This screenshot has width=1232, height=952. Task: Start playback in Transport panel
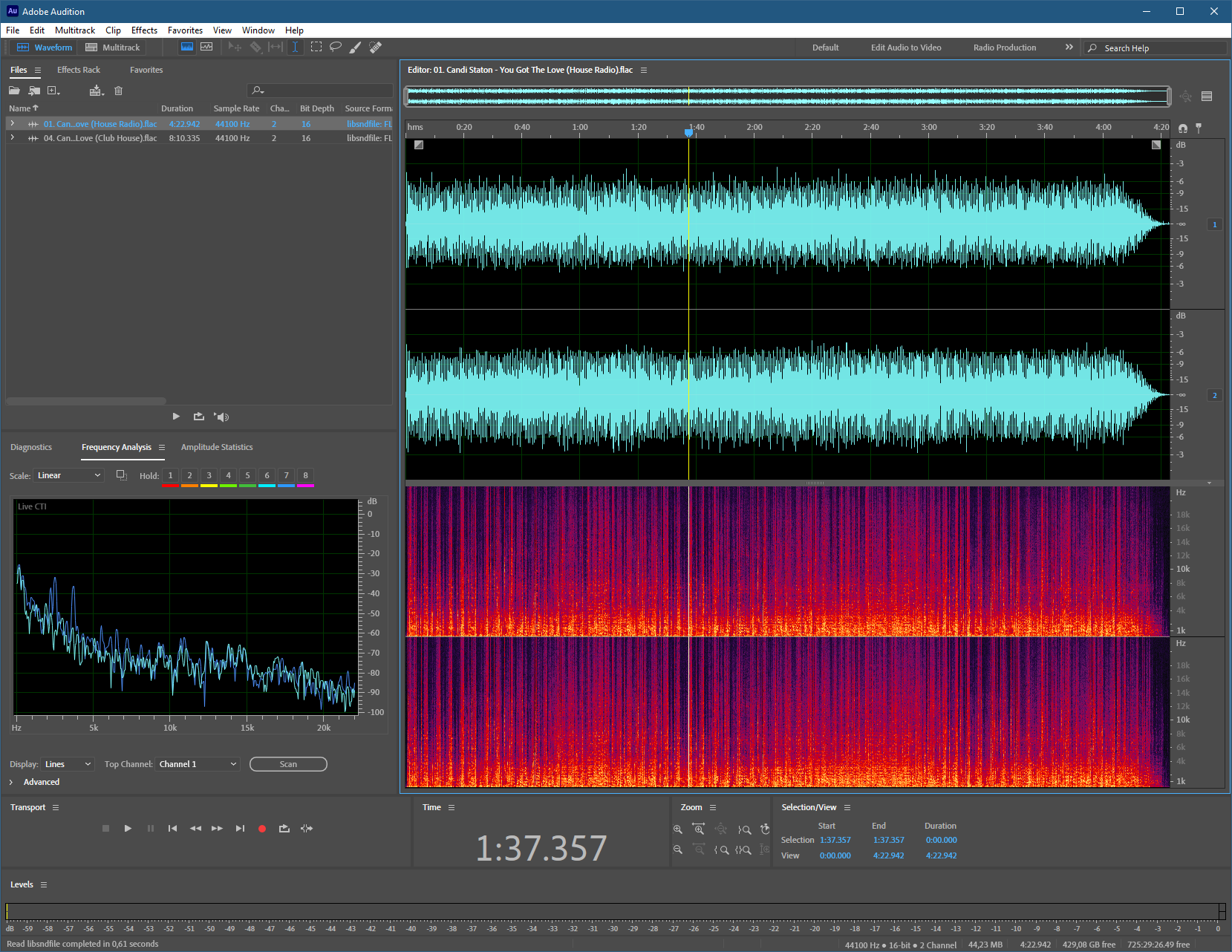[128, 828]
